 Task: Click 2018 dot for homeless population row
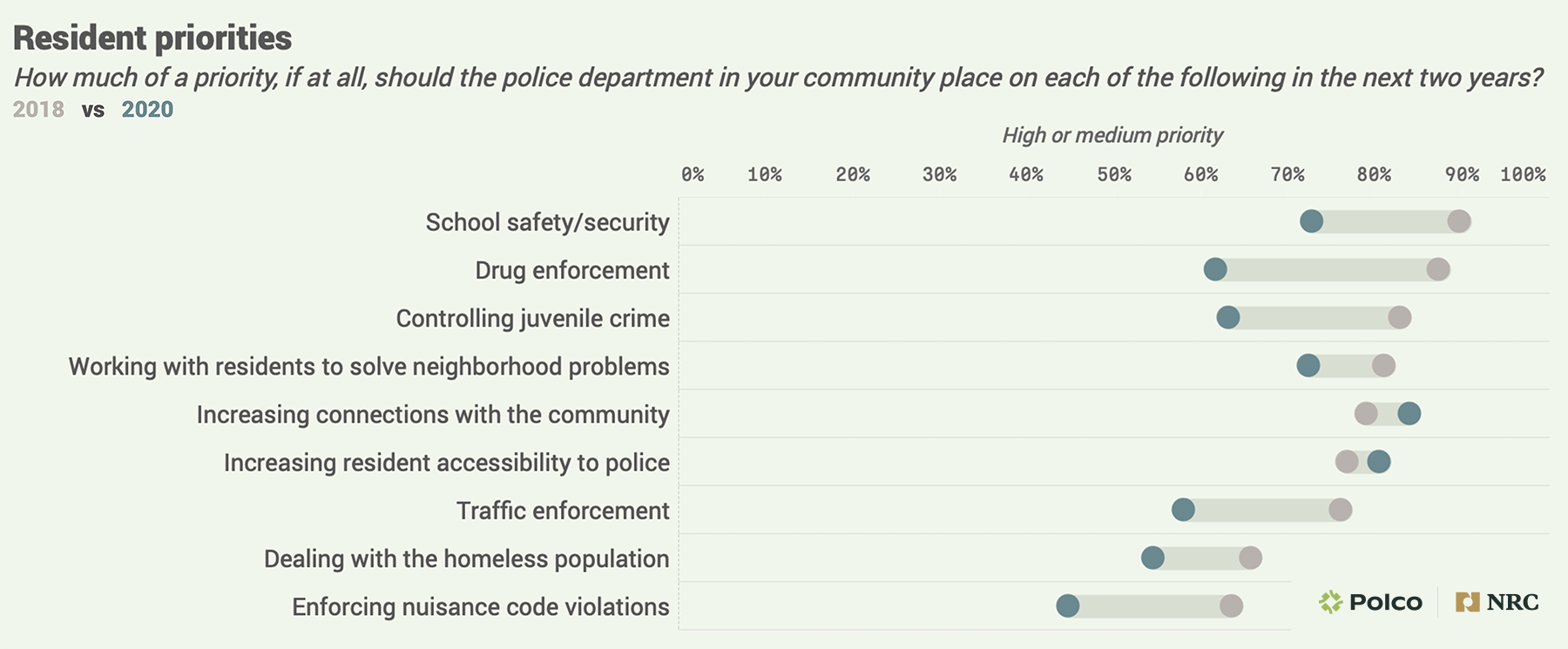[x=1250, y=558]
